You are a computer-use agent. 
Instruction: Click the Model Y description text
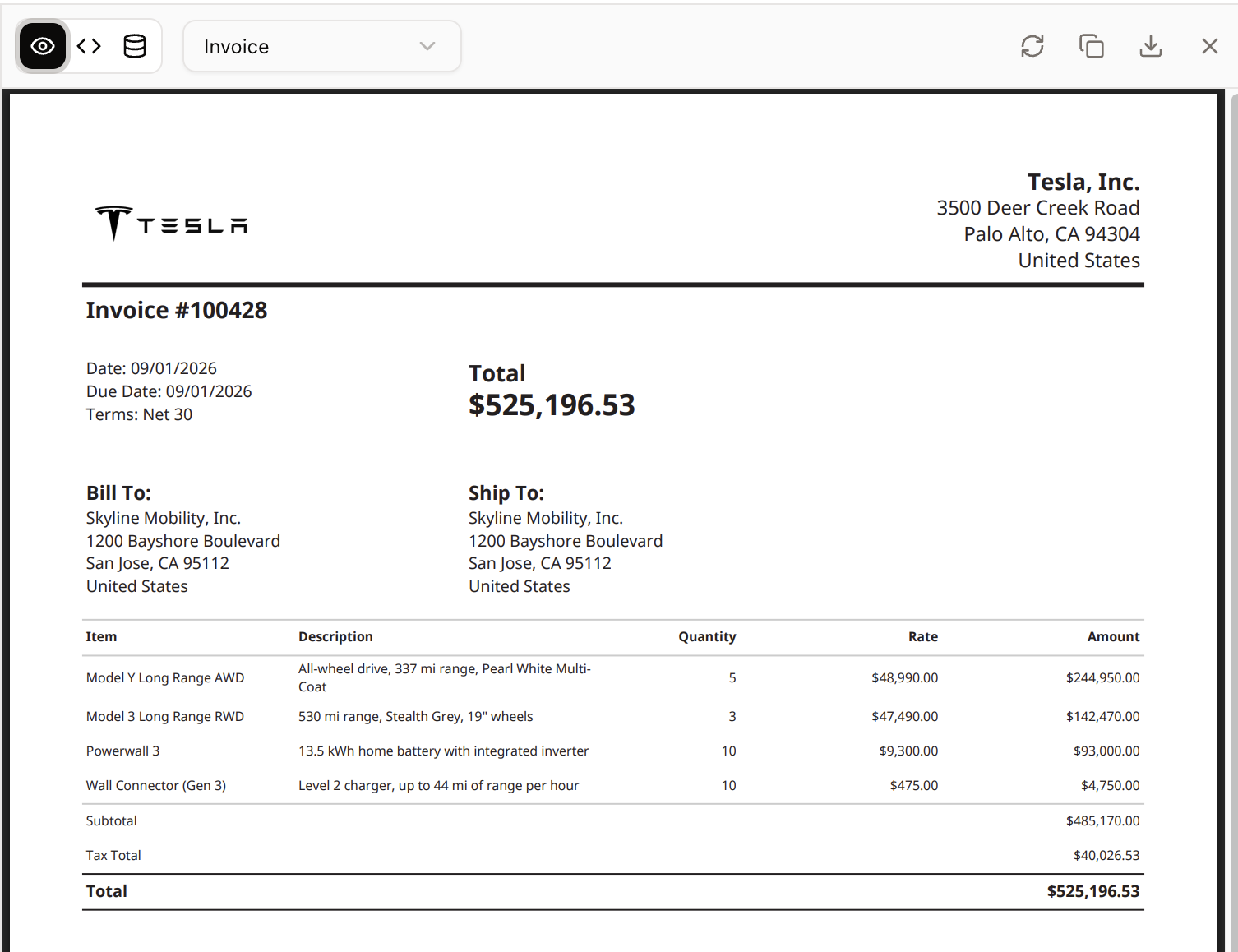[x=445, y=677]
